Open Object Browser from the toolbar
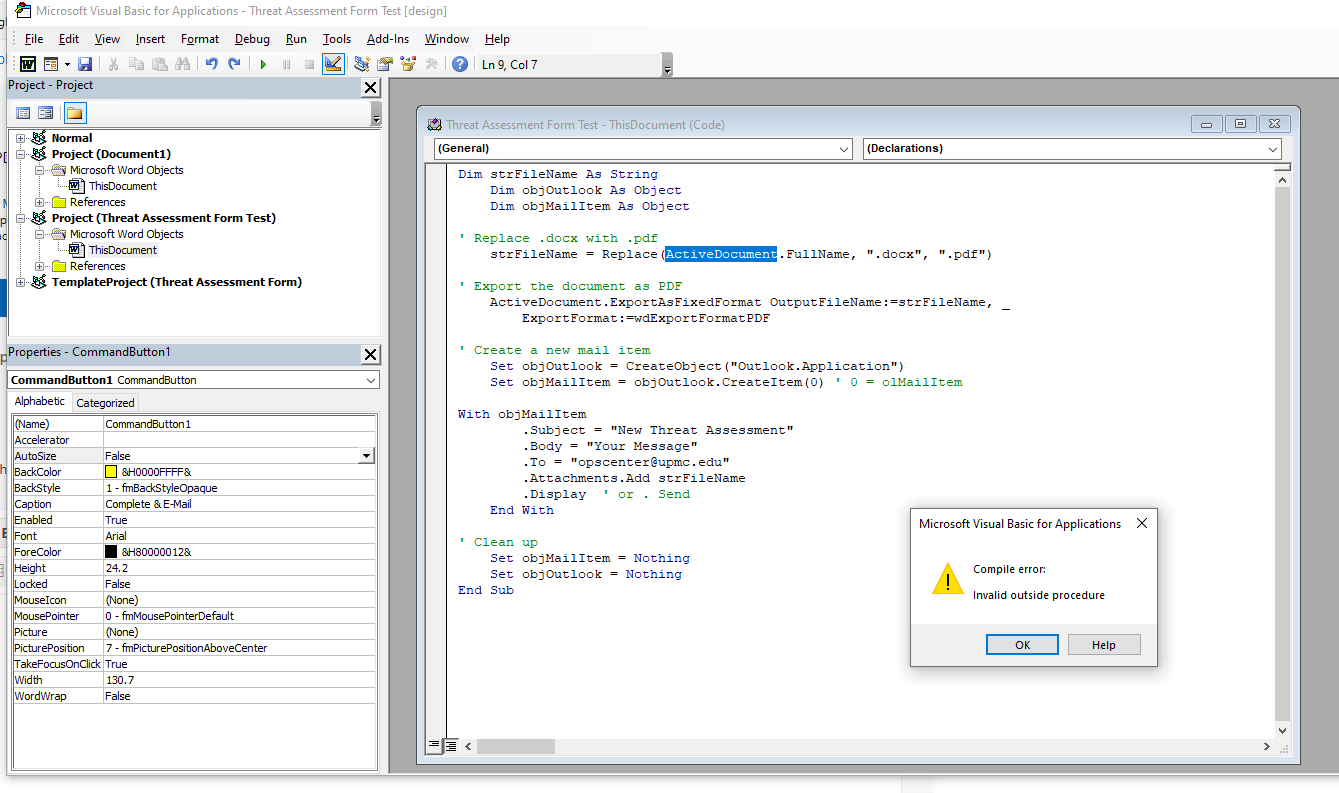1339x793 pixels. click(408, 64)
